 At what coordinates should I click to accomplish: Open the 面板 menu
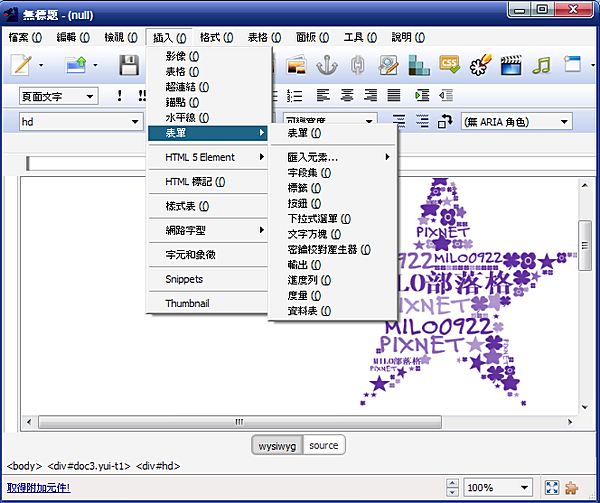click(x=312, y=37)
